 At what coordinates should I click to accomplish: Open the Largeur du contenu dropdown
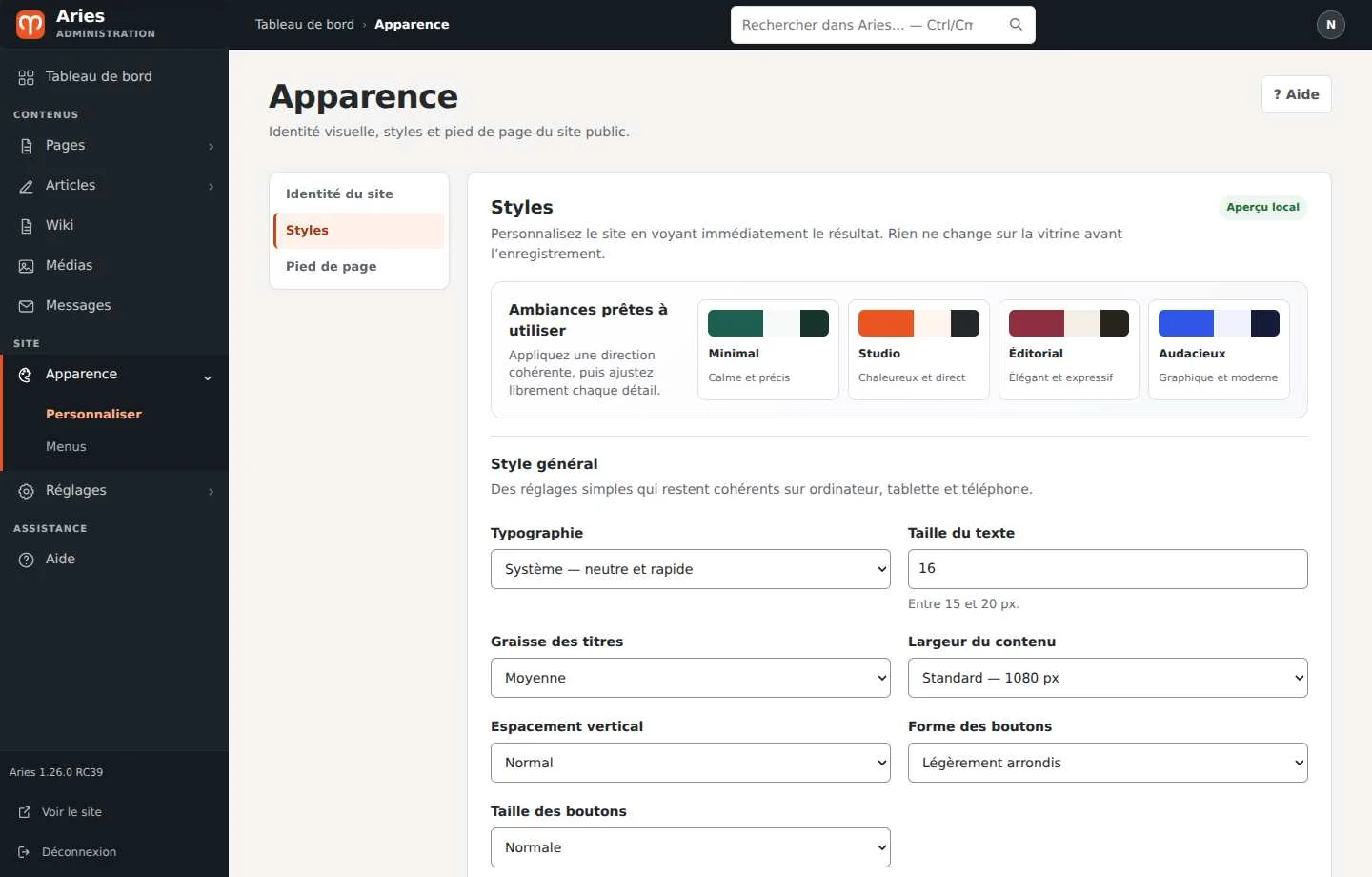[x=1108, y=678]
